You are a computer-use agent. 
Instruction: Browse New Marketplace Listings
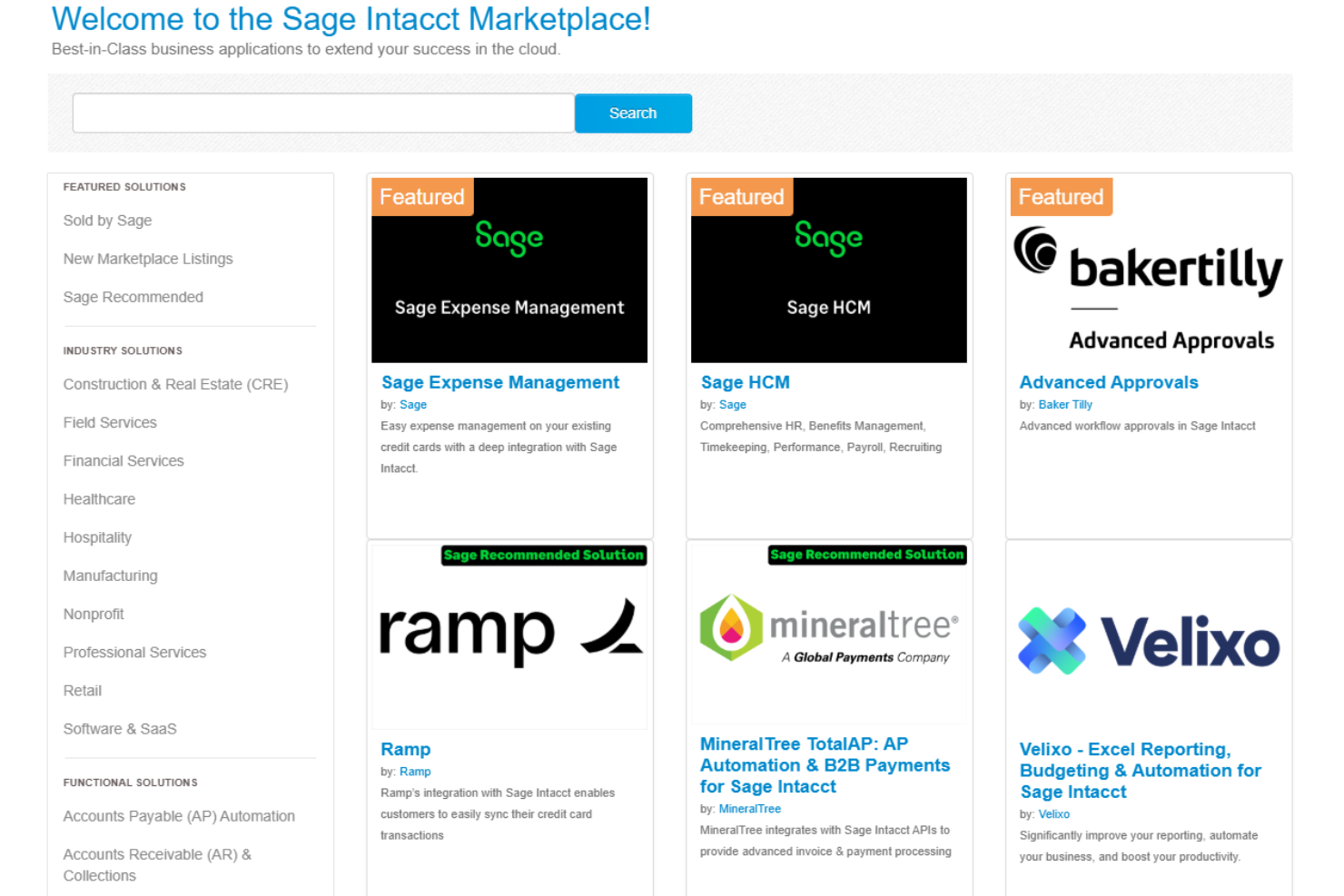(148, 259)
